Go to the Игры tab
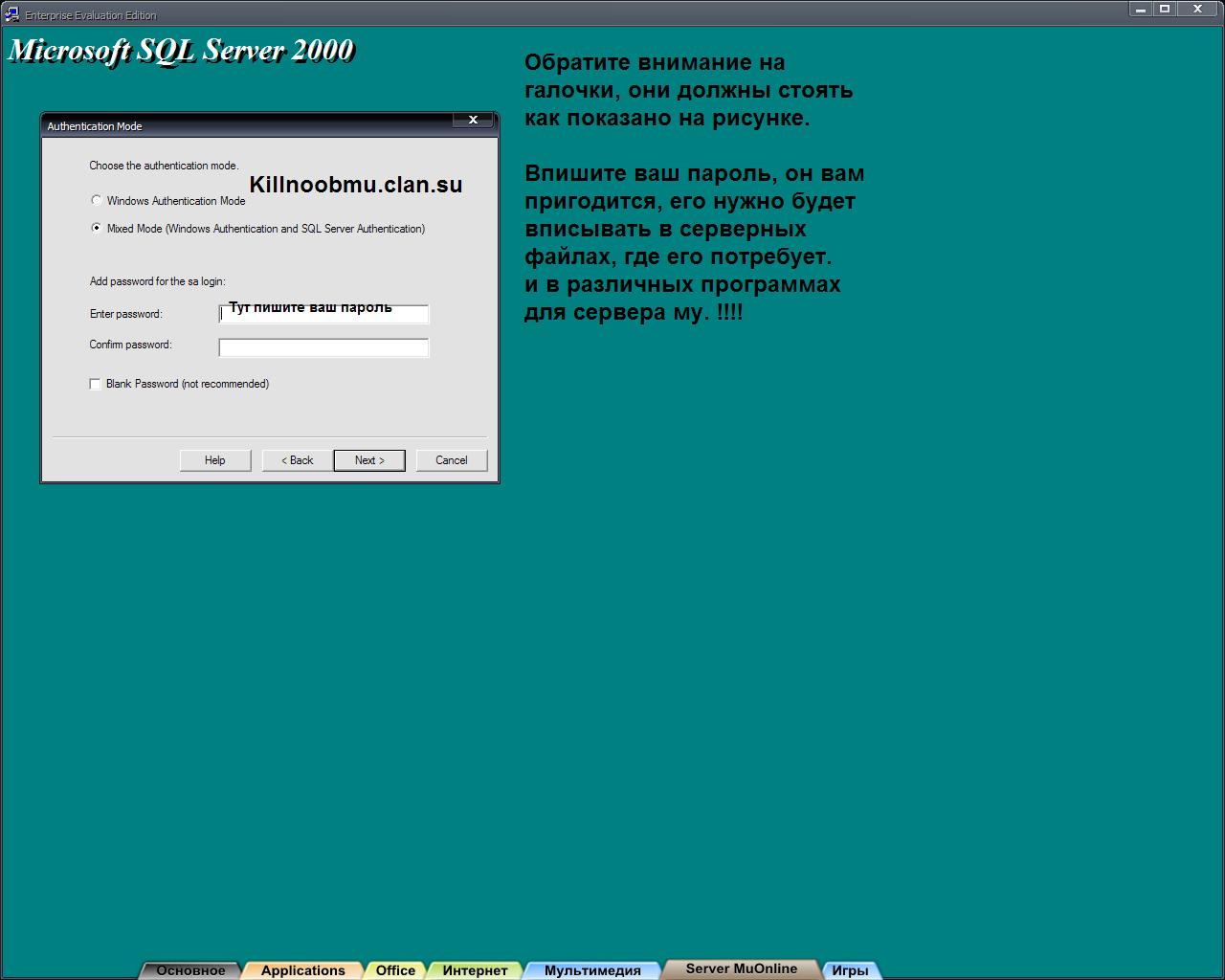Screen dimensions: 1225x980 point(850,970)
